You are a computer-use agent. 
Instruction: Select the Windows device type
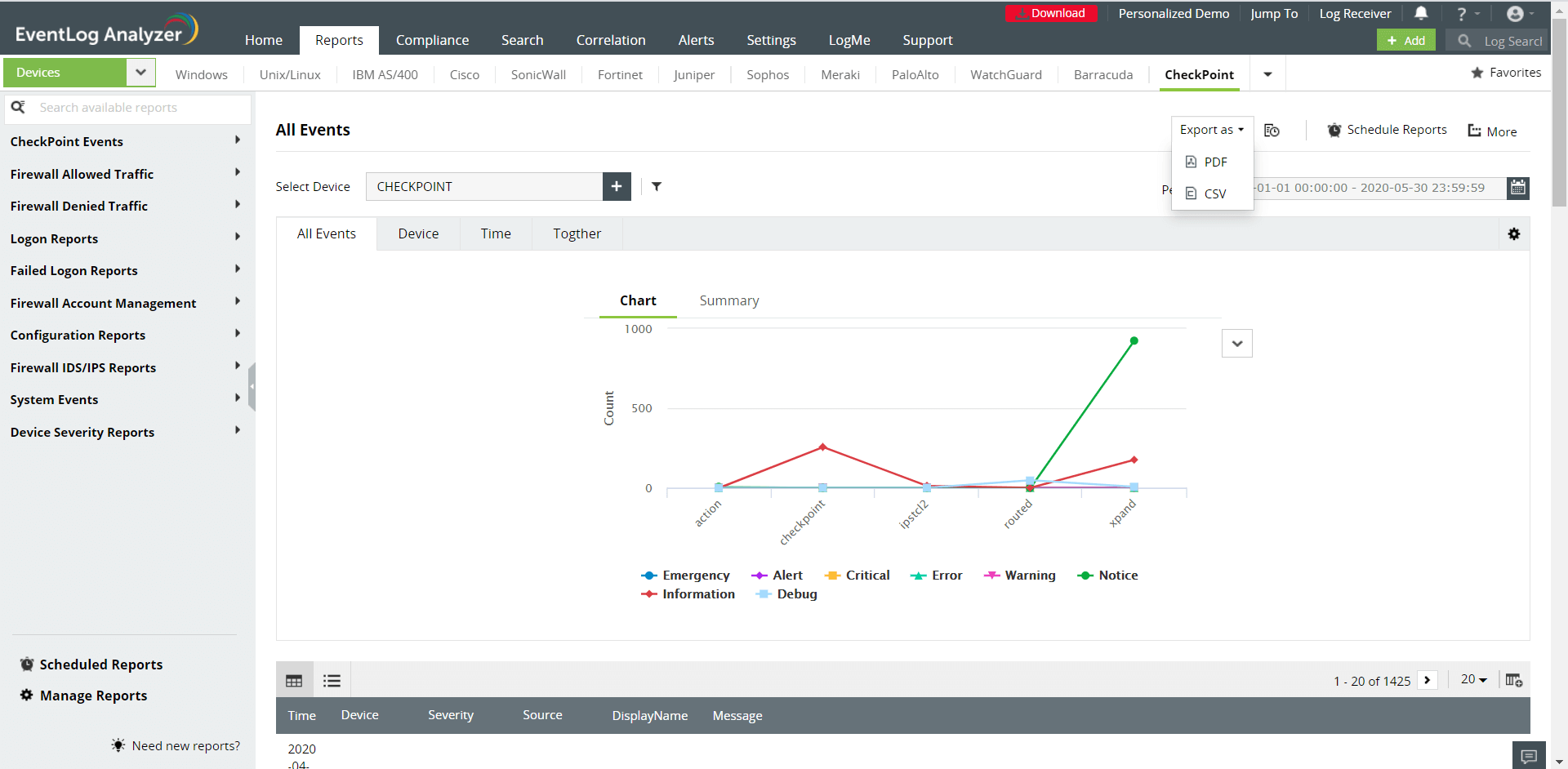202,74
